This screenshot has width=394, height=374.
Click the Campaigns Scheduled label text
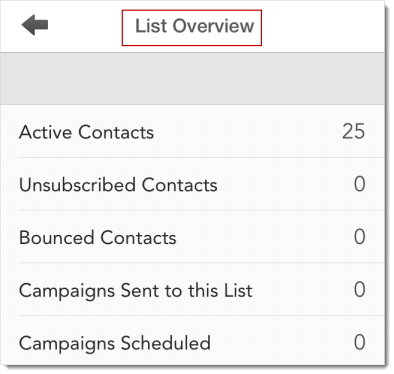pyautogui.click(x=115, y=343)
